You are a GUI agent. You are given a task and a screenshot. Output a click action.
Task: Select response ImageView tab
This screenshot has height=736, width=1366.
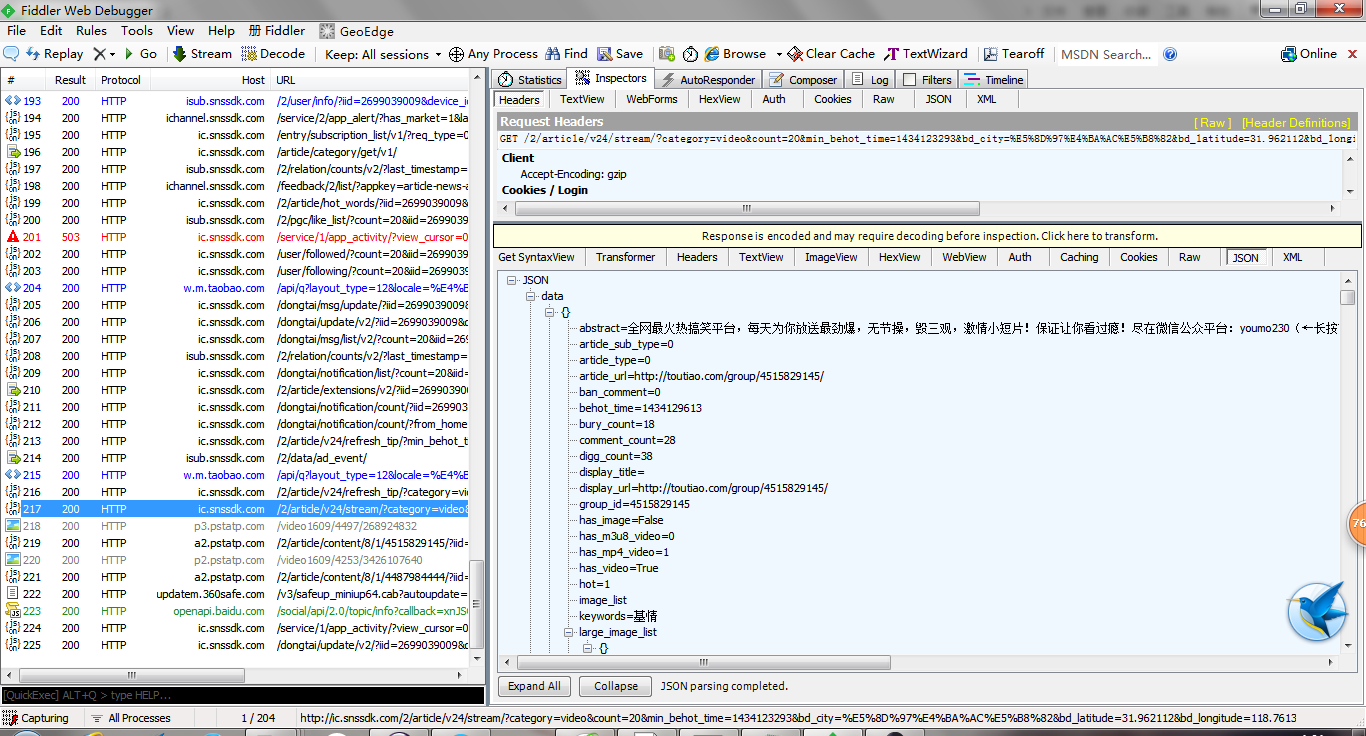pyautogui.click(x=832, y=257)
